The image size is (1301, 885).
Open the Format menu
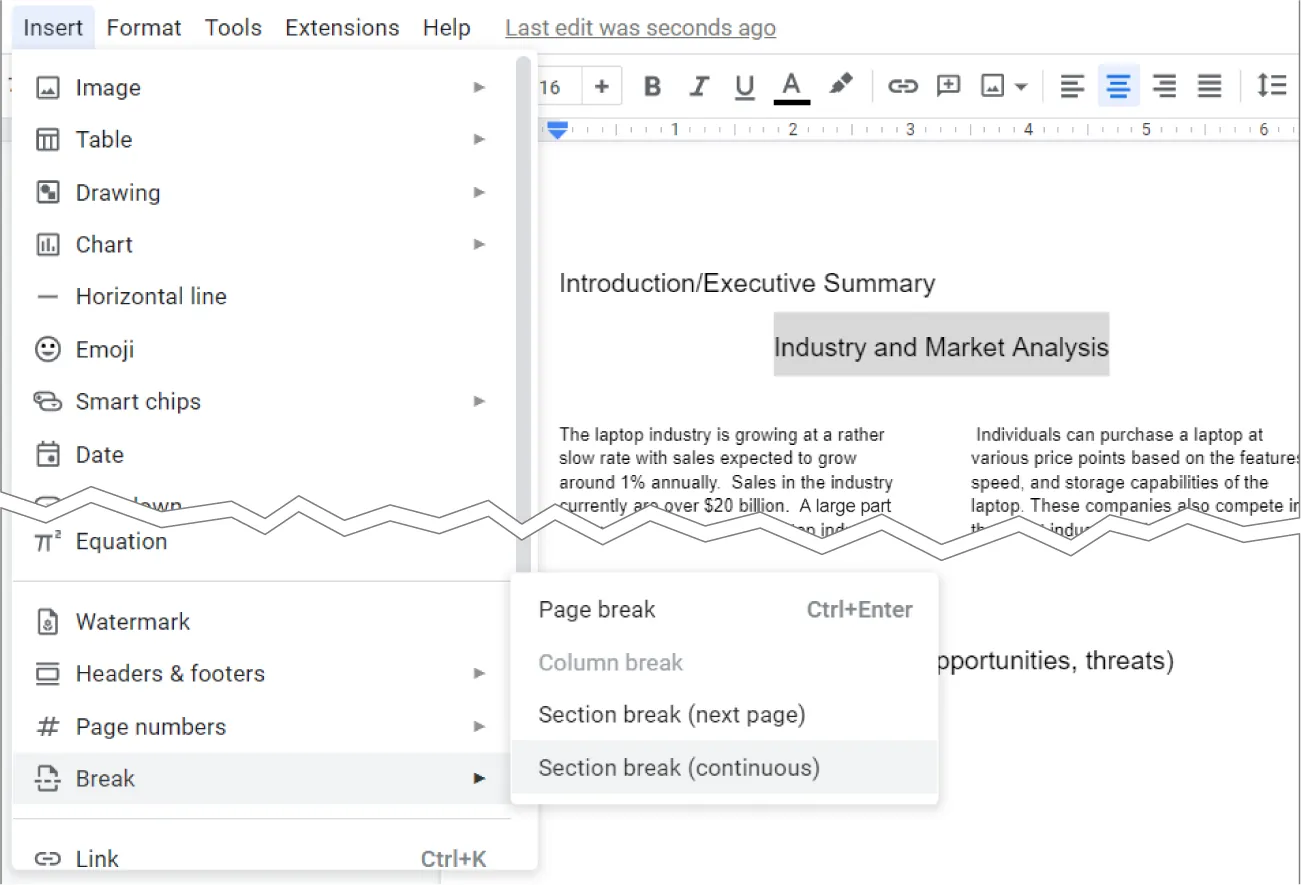(143, 27)
